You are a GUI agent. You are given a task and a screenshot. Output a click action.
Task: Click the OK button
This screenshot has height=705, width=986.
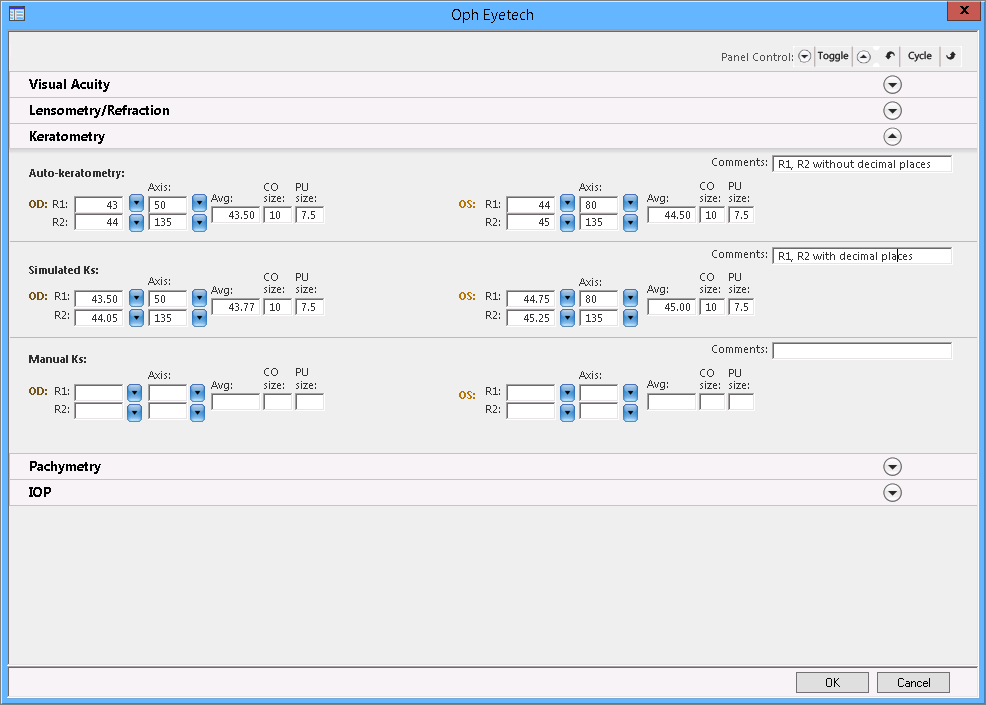click(832, 682)
